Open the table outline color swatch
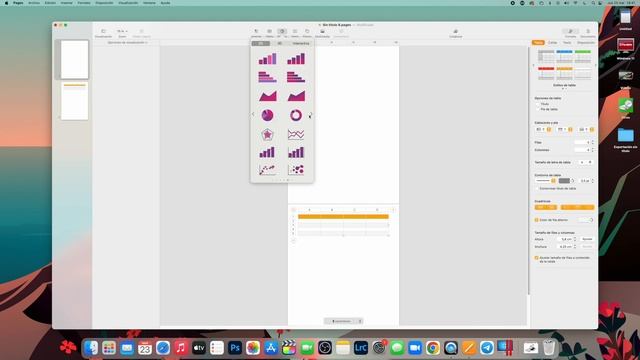This screenshot has width=640, height=360. [x=564, y=181]
